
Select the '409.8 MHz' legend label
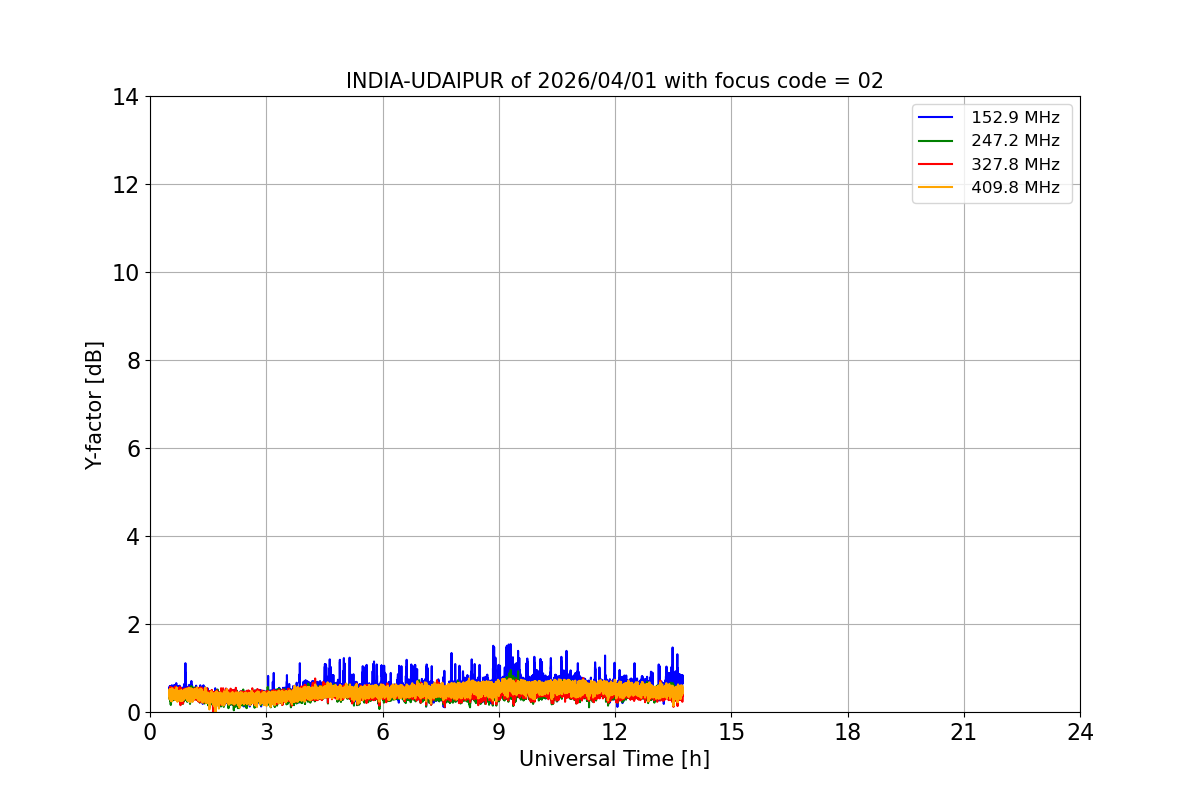point(1015,187)
